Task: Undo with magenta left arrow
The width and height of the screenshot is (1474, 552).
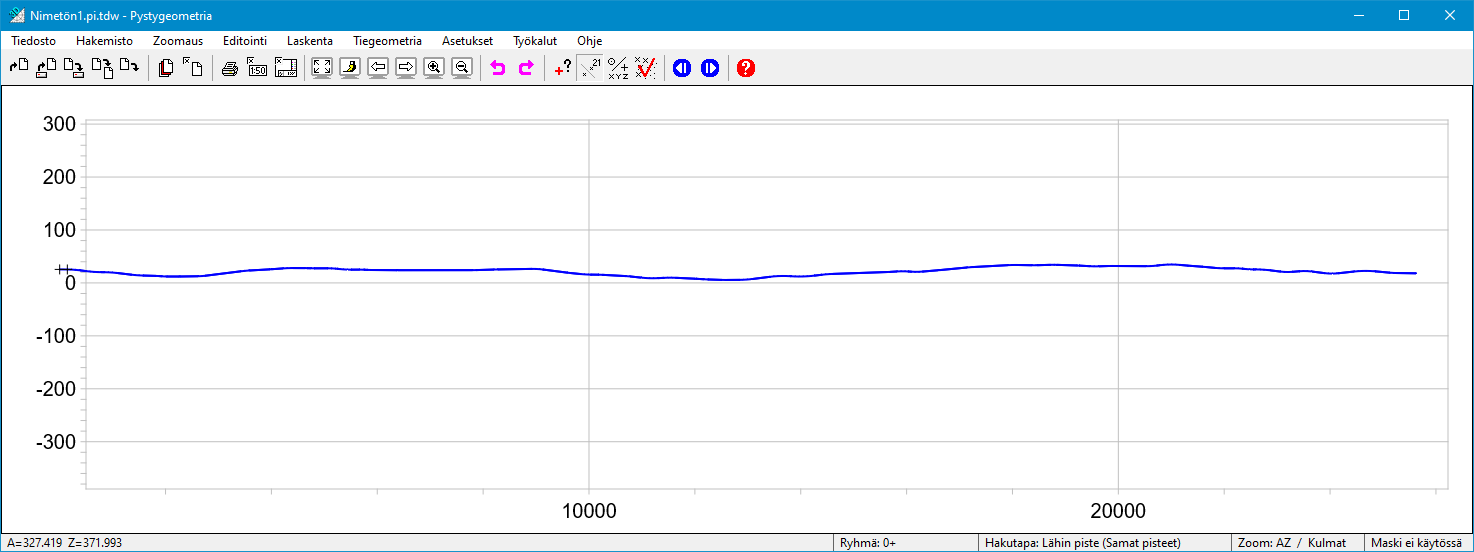Action: click(x=498, y=68)
